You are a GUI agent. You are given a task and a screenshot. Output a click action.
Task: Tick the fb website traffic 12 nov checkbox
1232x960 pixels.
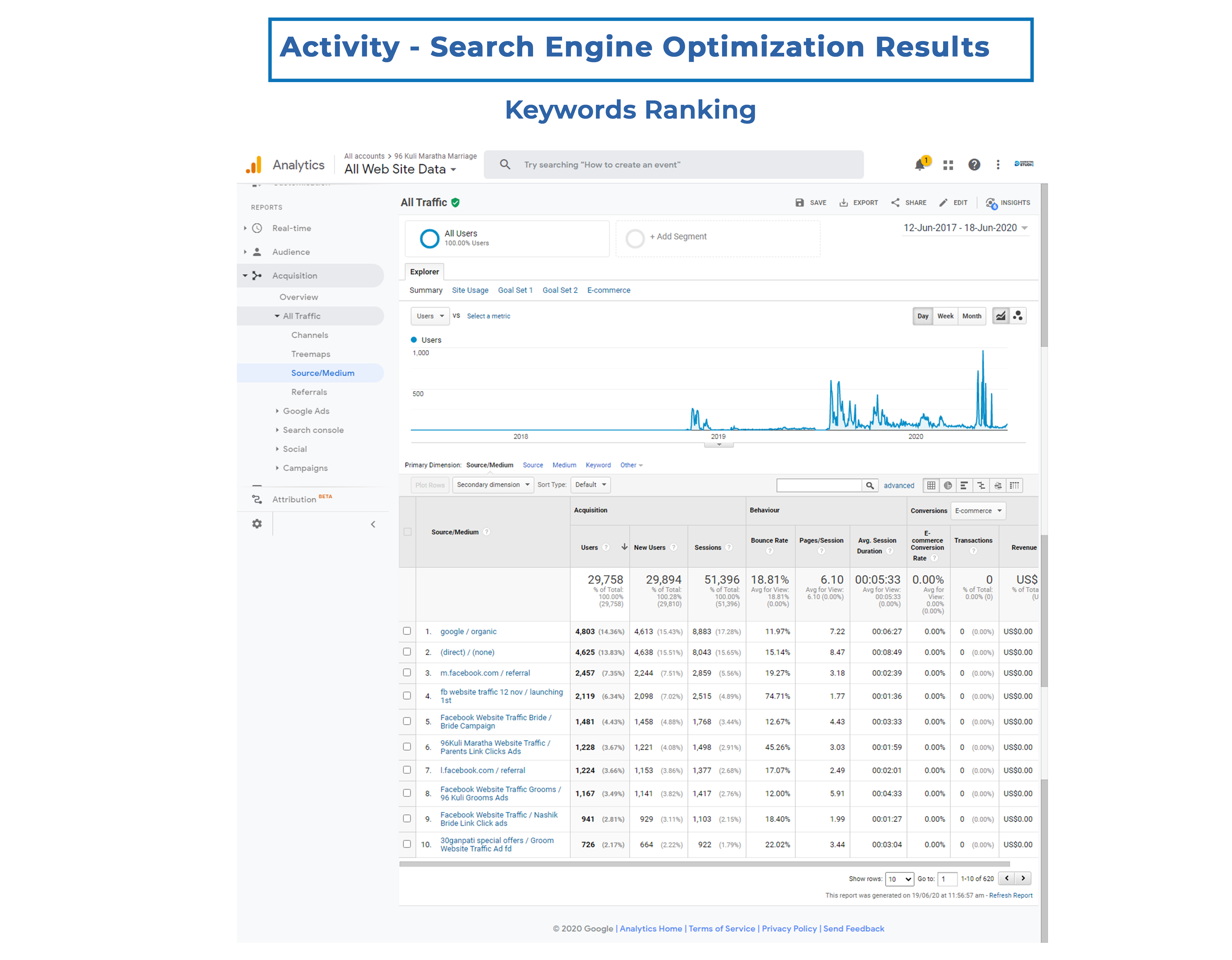pos(407,696)
